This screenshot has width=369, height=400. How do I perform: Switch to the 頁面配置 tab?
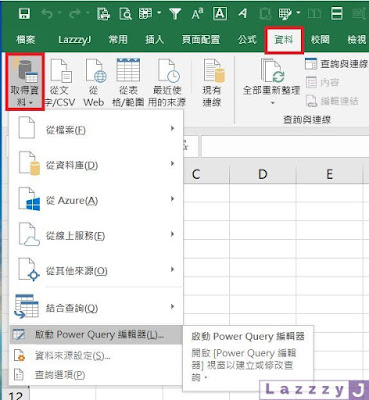pos(201,40)
